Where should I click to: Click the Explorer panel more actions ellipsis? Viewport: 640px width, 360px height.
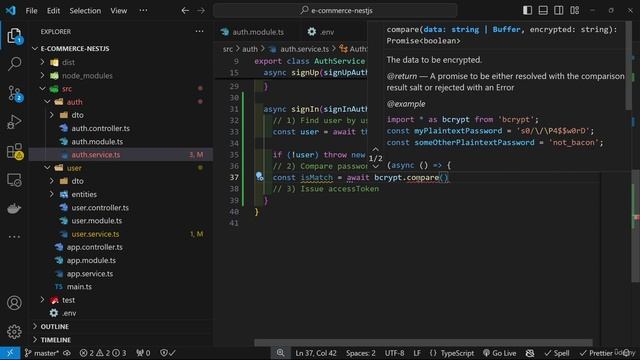pyautogui.click(x=199, y=31)
